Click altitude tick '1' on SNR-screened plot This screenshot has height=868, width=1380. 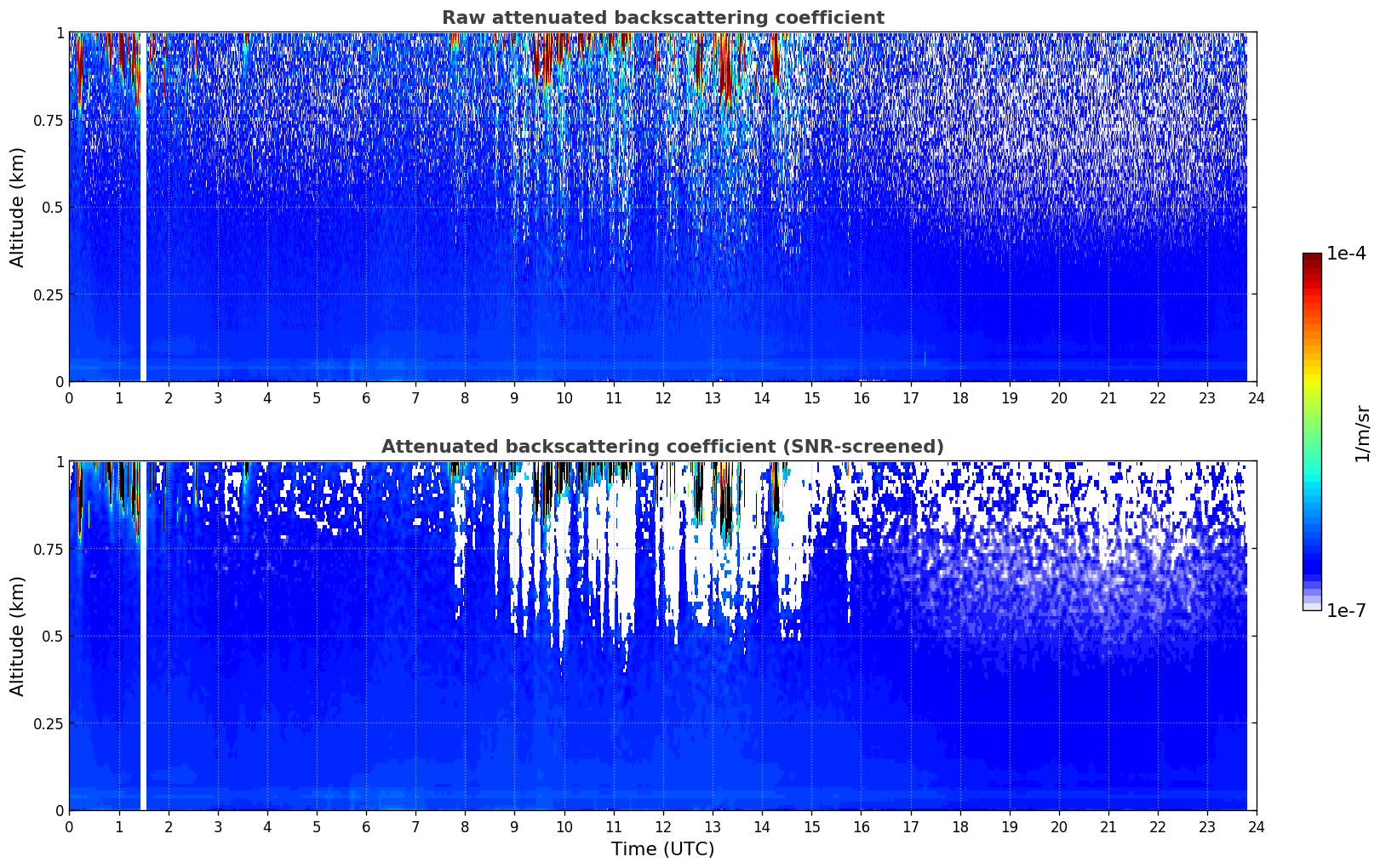[x=60, y=462]
